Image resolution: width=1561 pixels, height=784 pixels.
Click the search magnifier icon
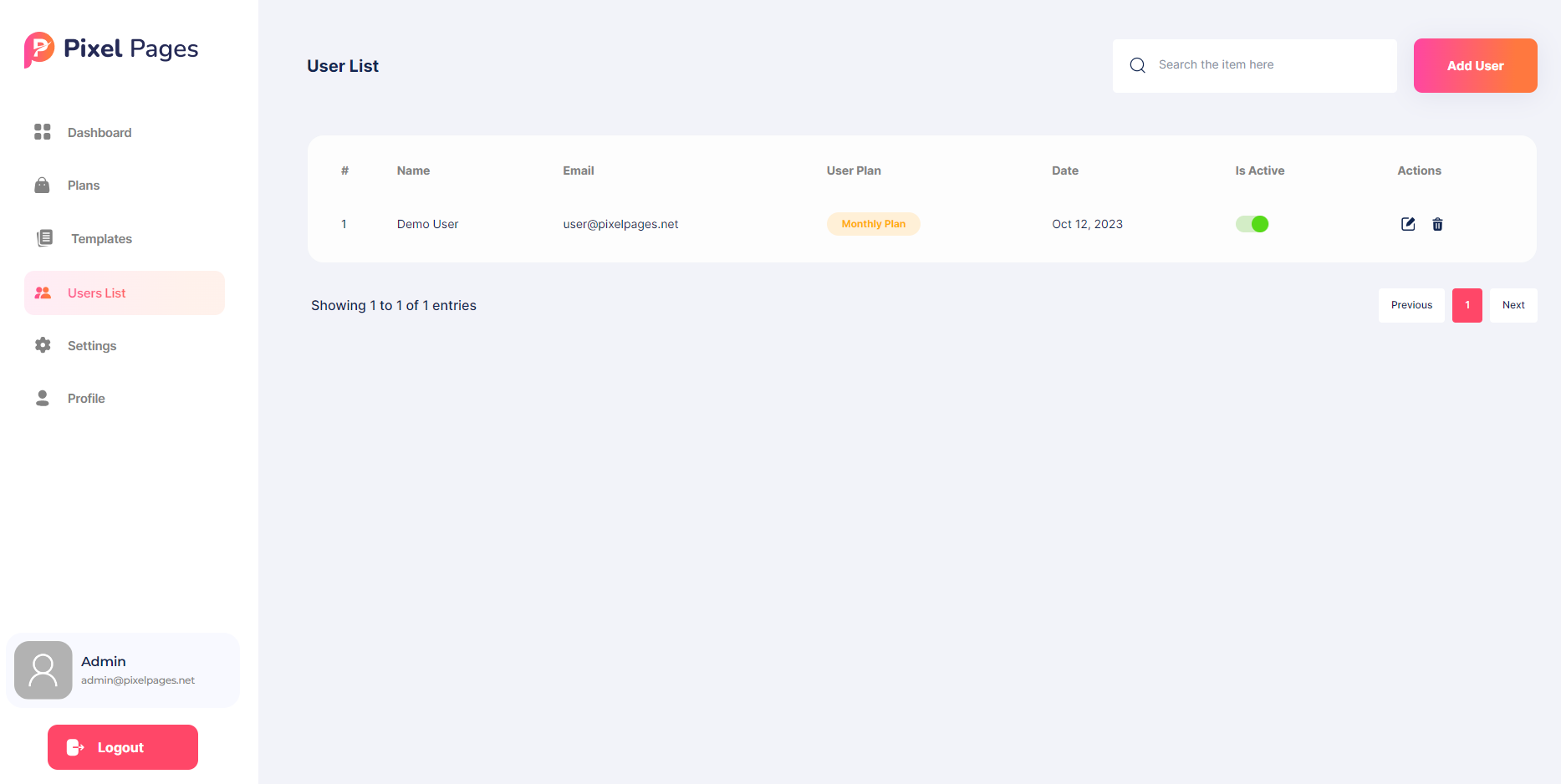click(x=1137, y=65)
